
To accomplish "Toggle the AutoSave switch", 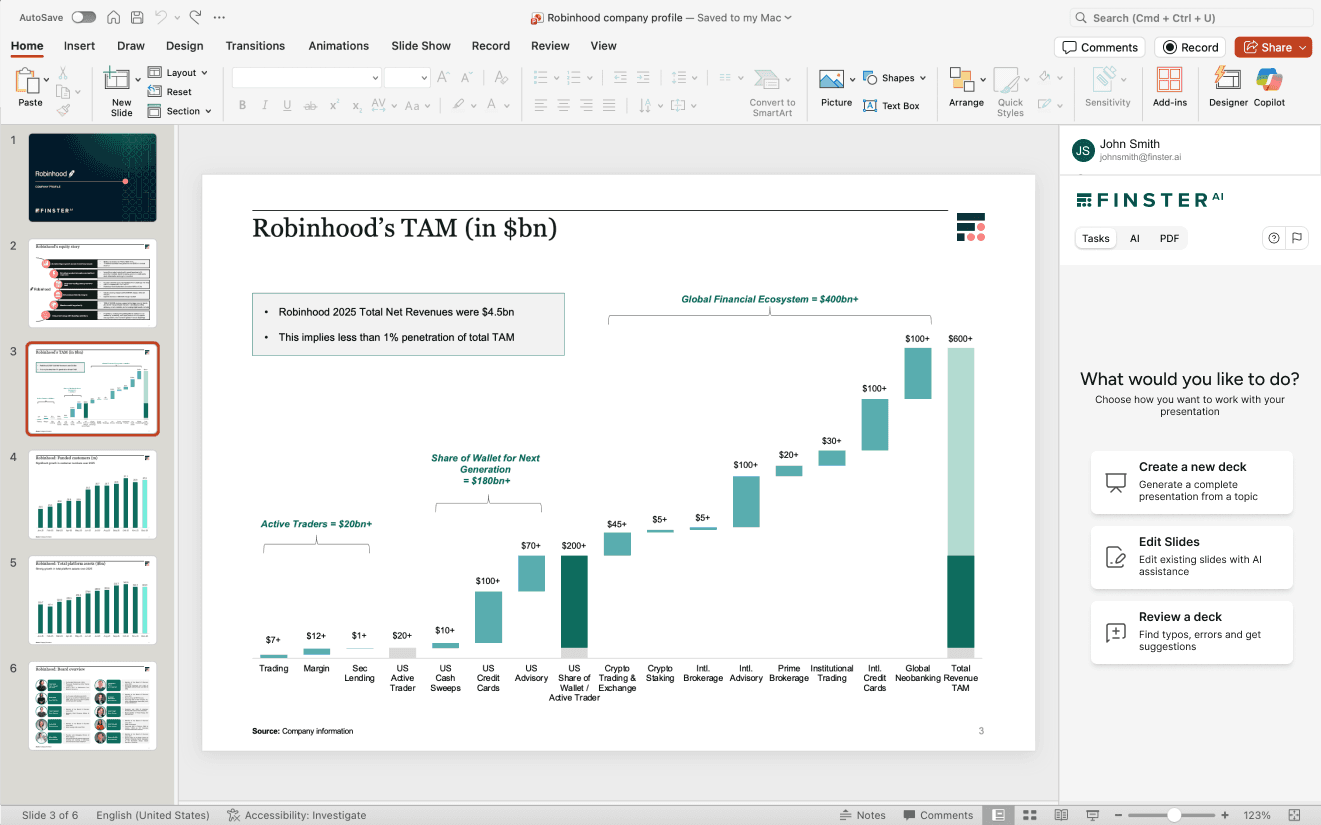I will (x=84, y=18).
